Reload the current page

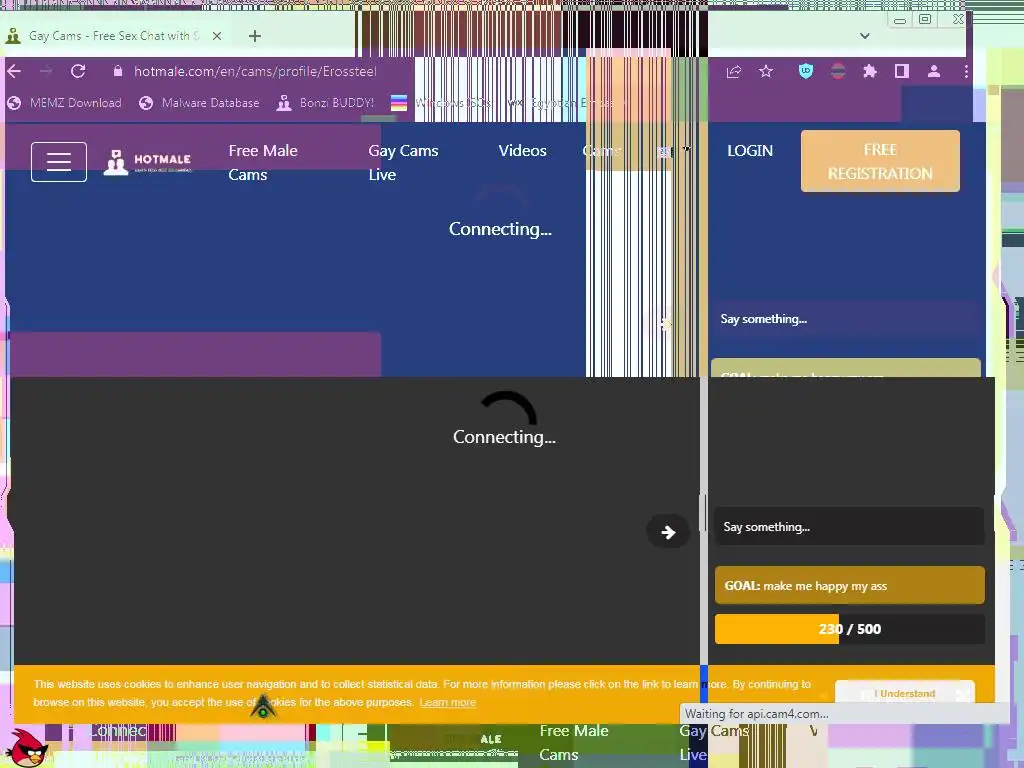point(78,71)
